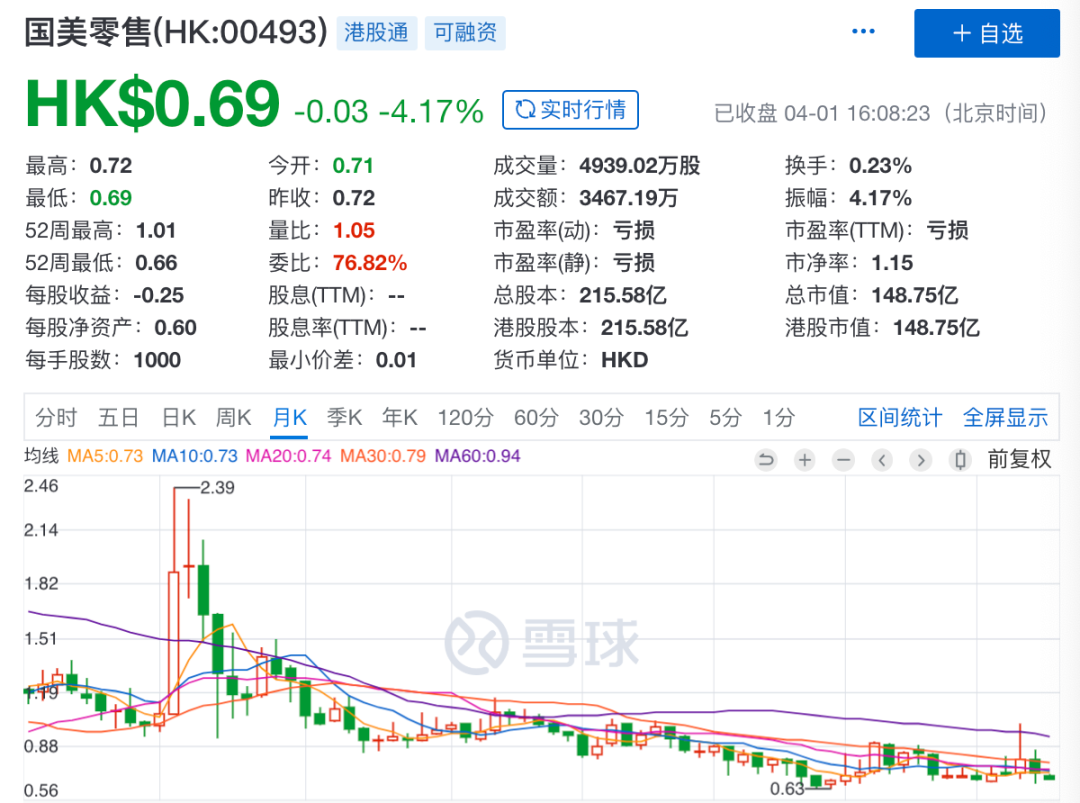Click the 成交额 value 3467.19万
The width and height of the screenshot is (1080, 803).
[629, 198]
